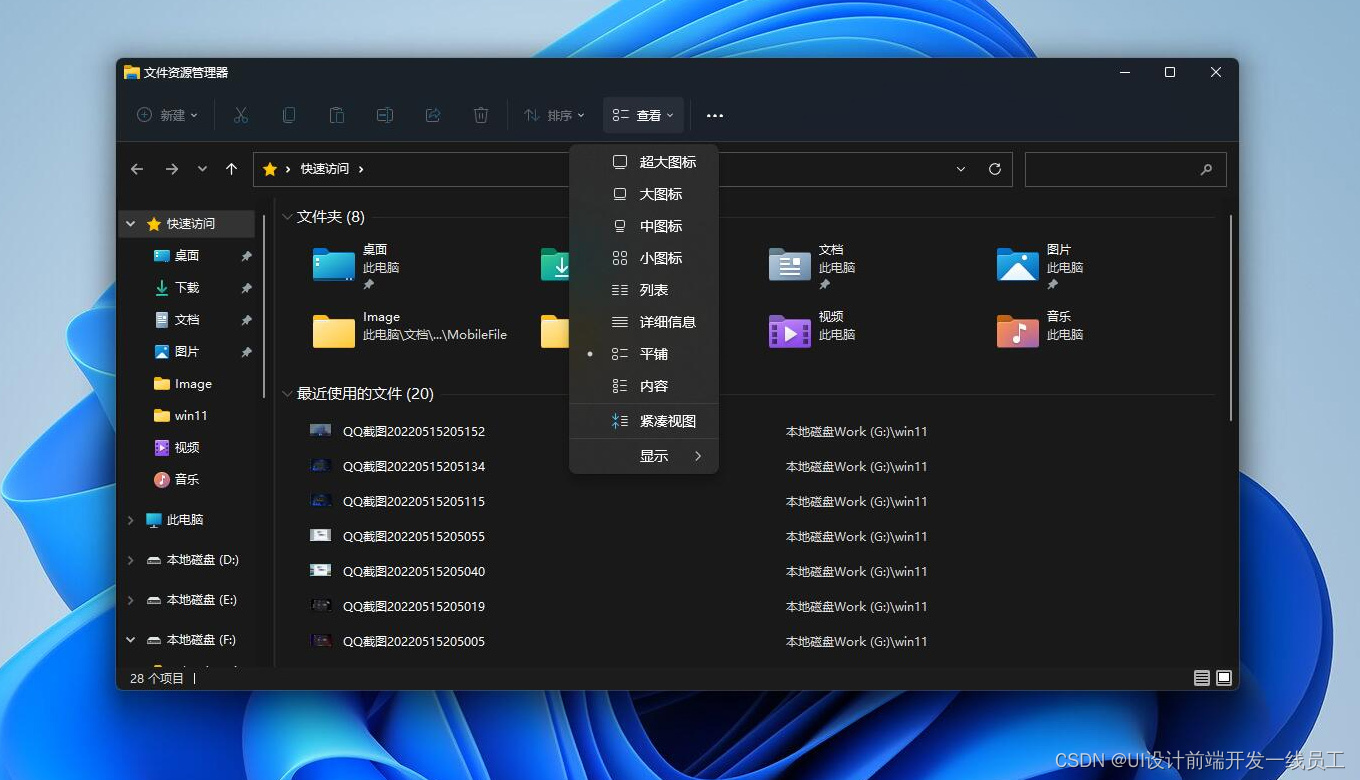Click 快速访问 in the address bar
1360x780 pixels.
[325, 169]
